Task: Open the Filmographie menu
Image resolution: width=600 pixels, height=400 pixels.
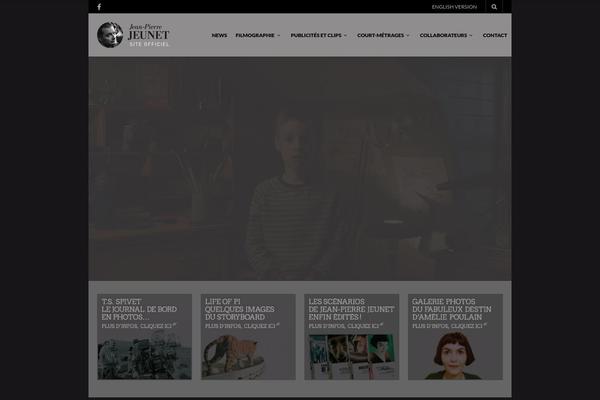Action: coord(255,35)
